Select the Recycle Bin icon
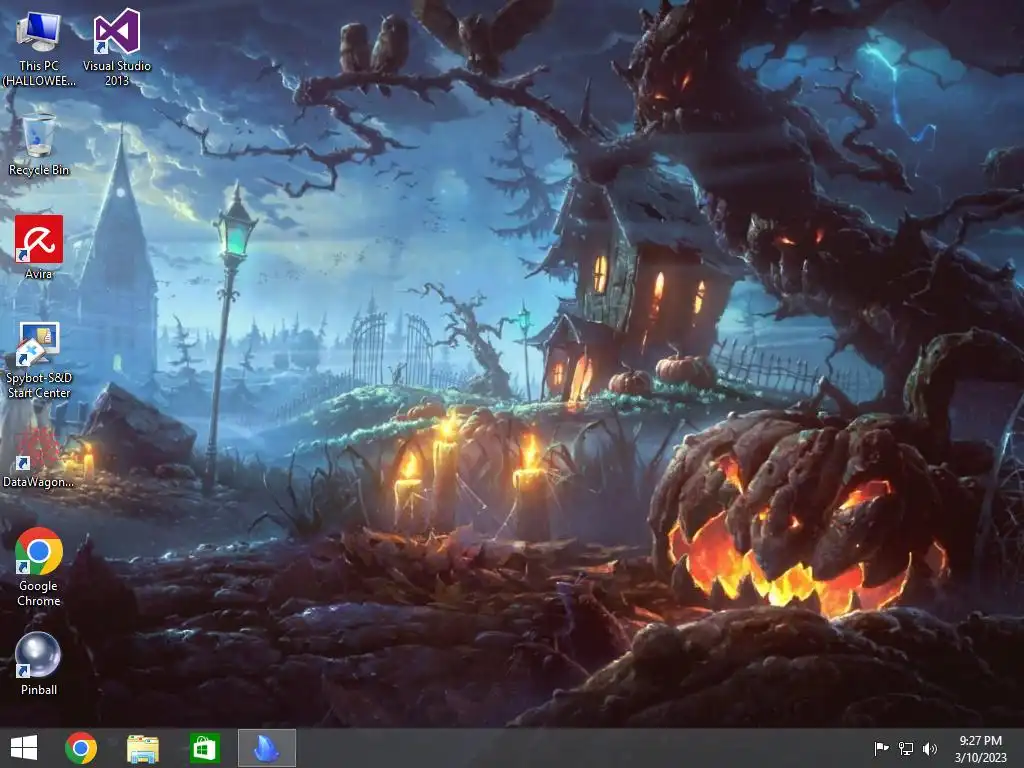The image size is (1024, 768). coord(39,144)
